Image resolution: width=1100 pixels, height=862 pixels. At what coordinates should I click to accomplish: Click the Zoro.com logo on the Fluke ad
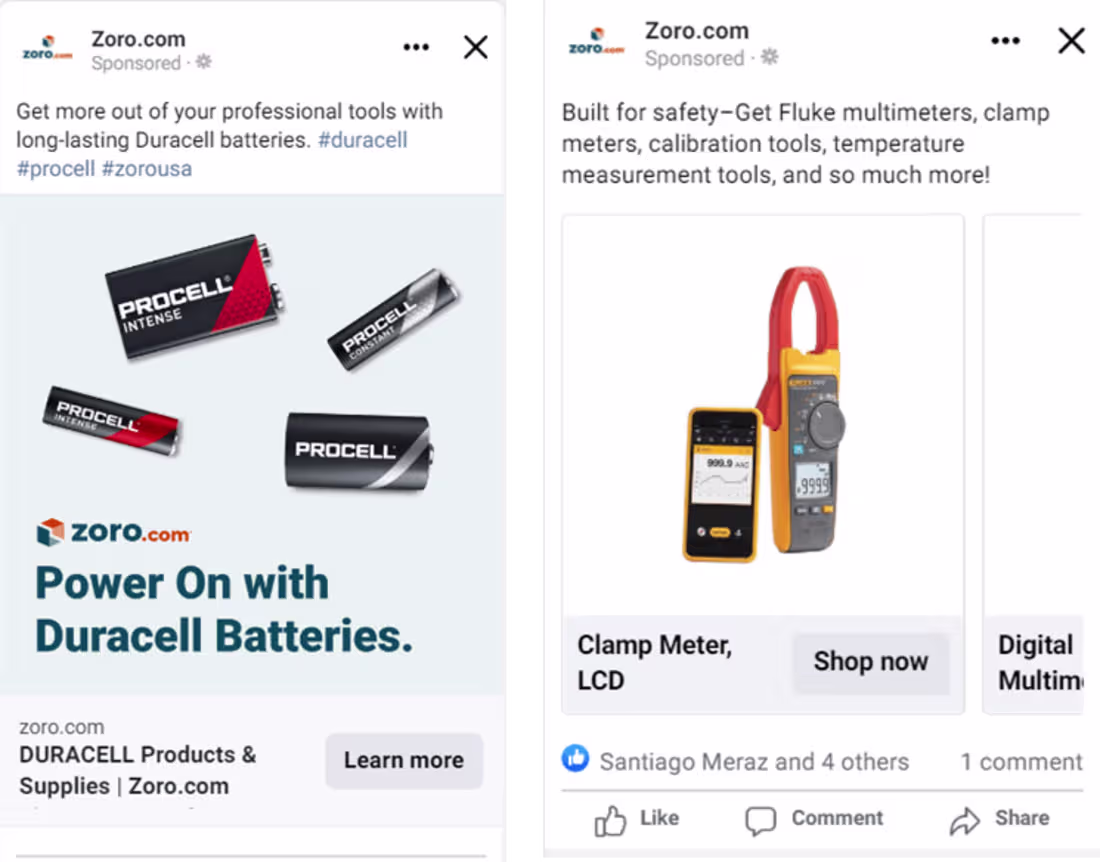tap(596, 42)
